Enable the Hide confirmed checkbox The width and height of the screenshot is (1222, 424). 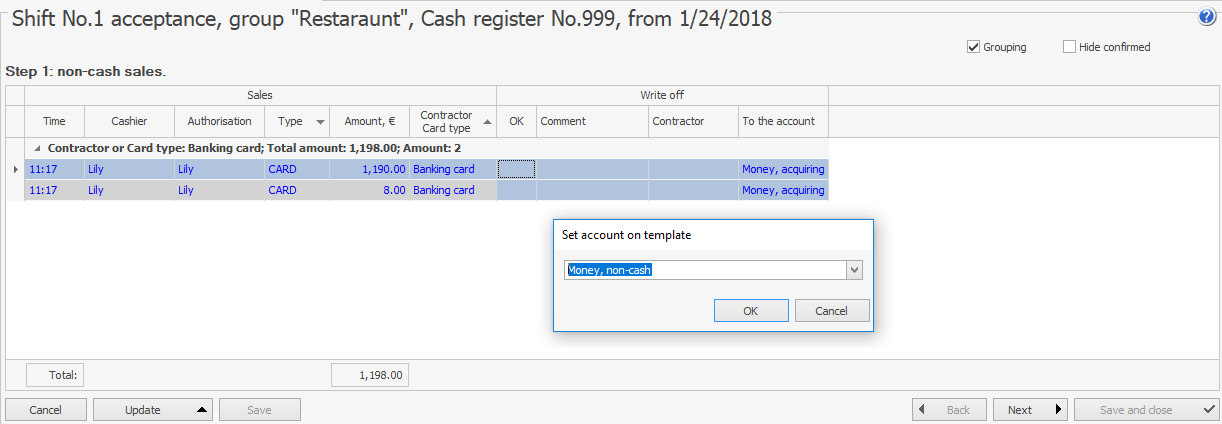click(x=1069, y=47)
